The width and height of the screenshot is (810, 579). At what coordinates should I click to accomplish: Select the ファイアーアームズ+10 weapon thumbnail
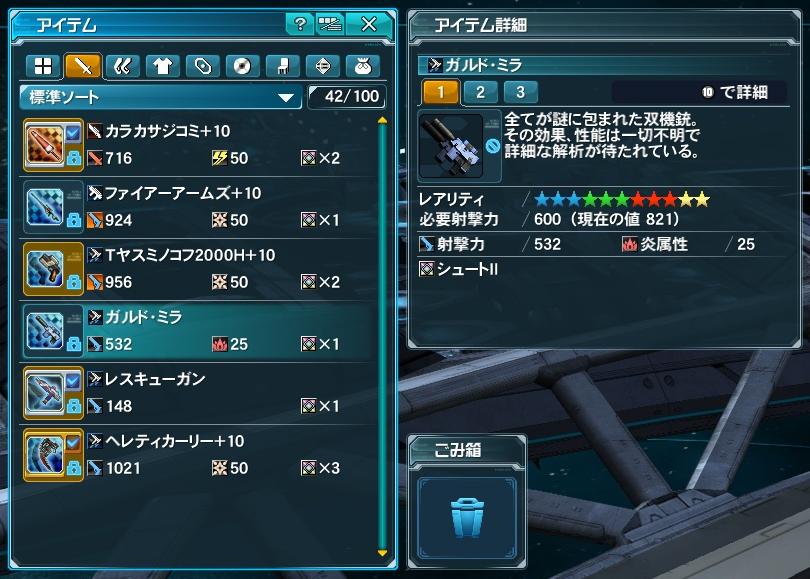coord(45,207)
